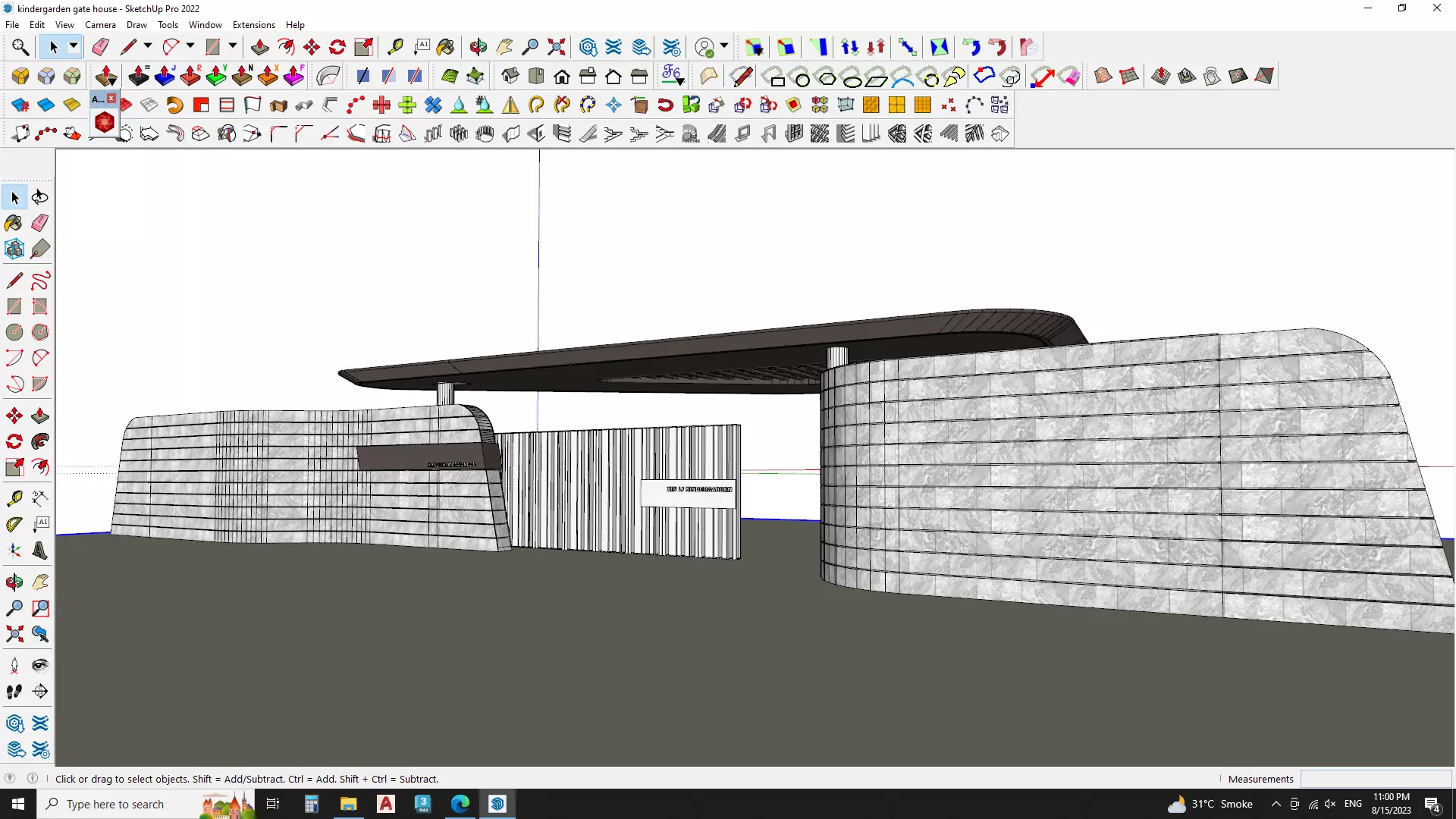Select the Sandbox Flip Edge tool
This screenshot has height=819, width=1456.
pos(1264,76)
